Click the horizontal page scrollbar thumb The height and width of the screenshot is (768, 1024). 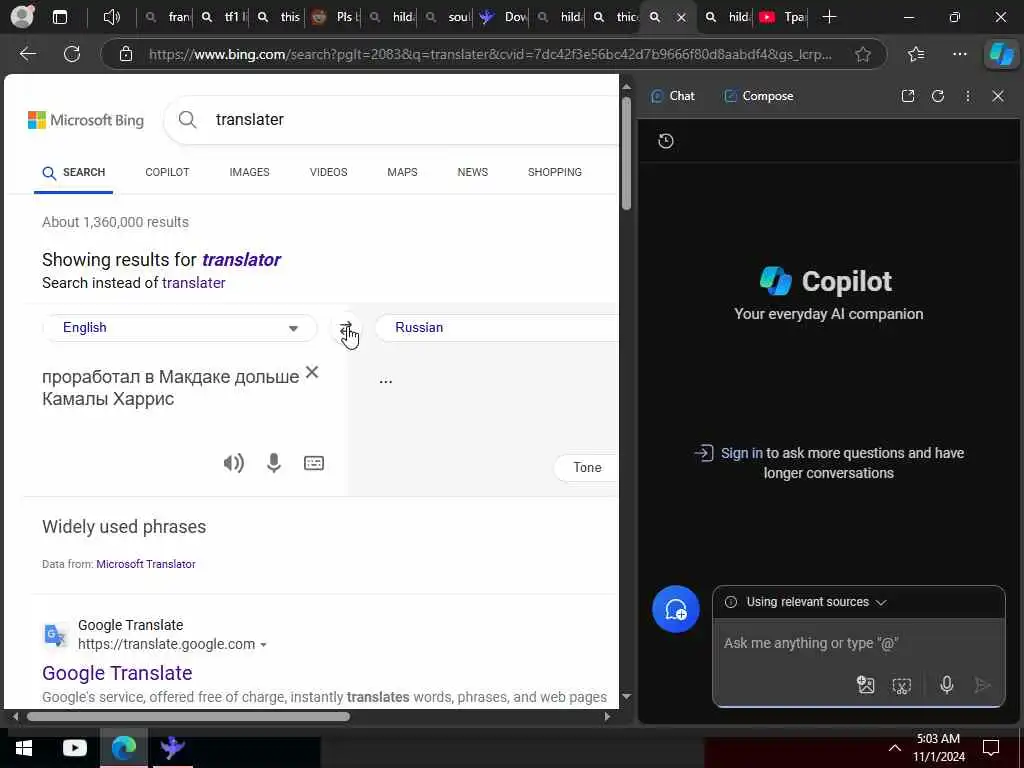click(x=188, y=716)
